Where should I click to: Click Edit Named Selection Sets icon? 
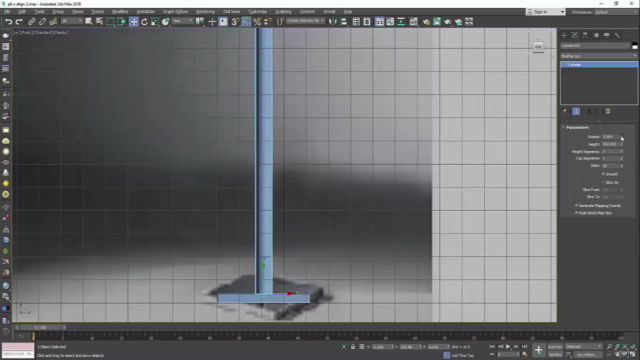tap(280, 22)
